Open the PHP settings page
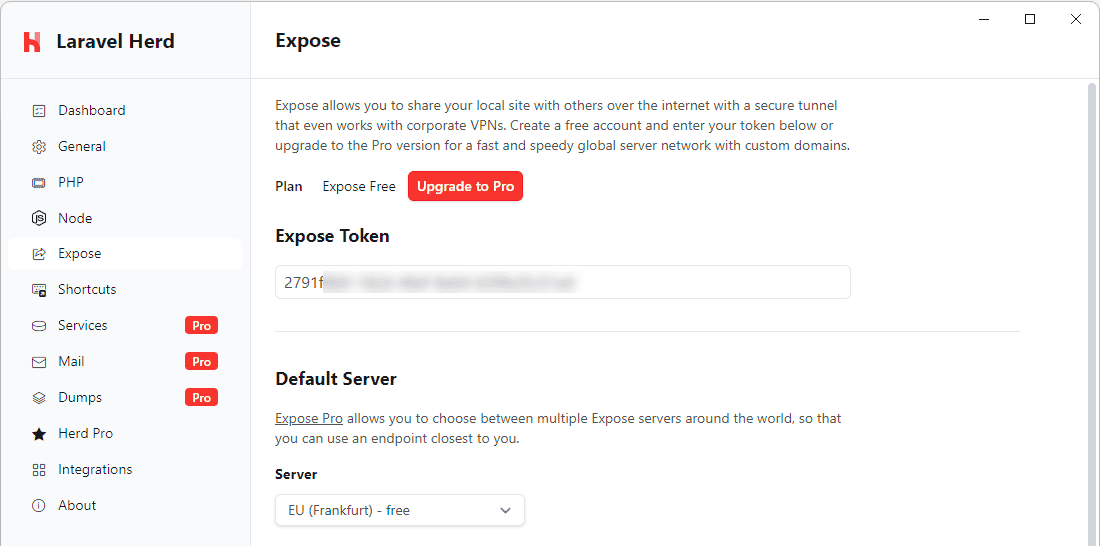Viewport: 1100px width, 546px height. tap(125, 182)
